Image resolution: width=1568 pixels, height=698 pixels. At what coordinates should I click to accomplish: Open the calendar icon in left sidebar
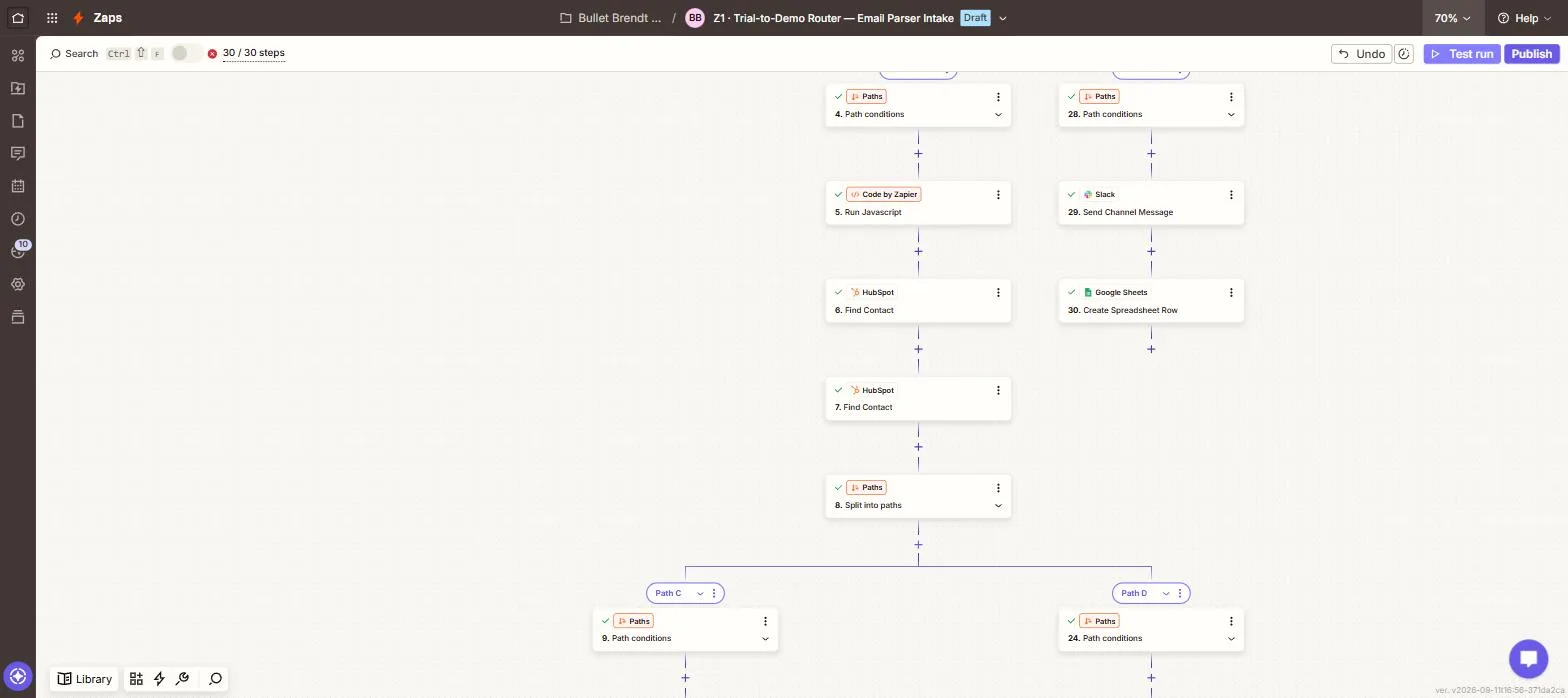(18, 186)
